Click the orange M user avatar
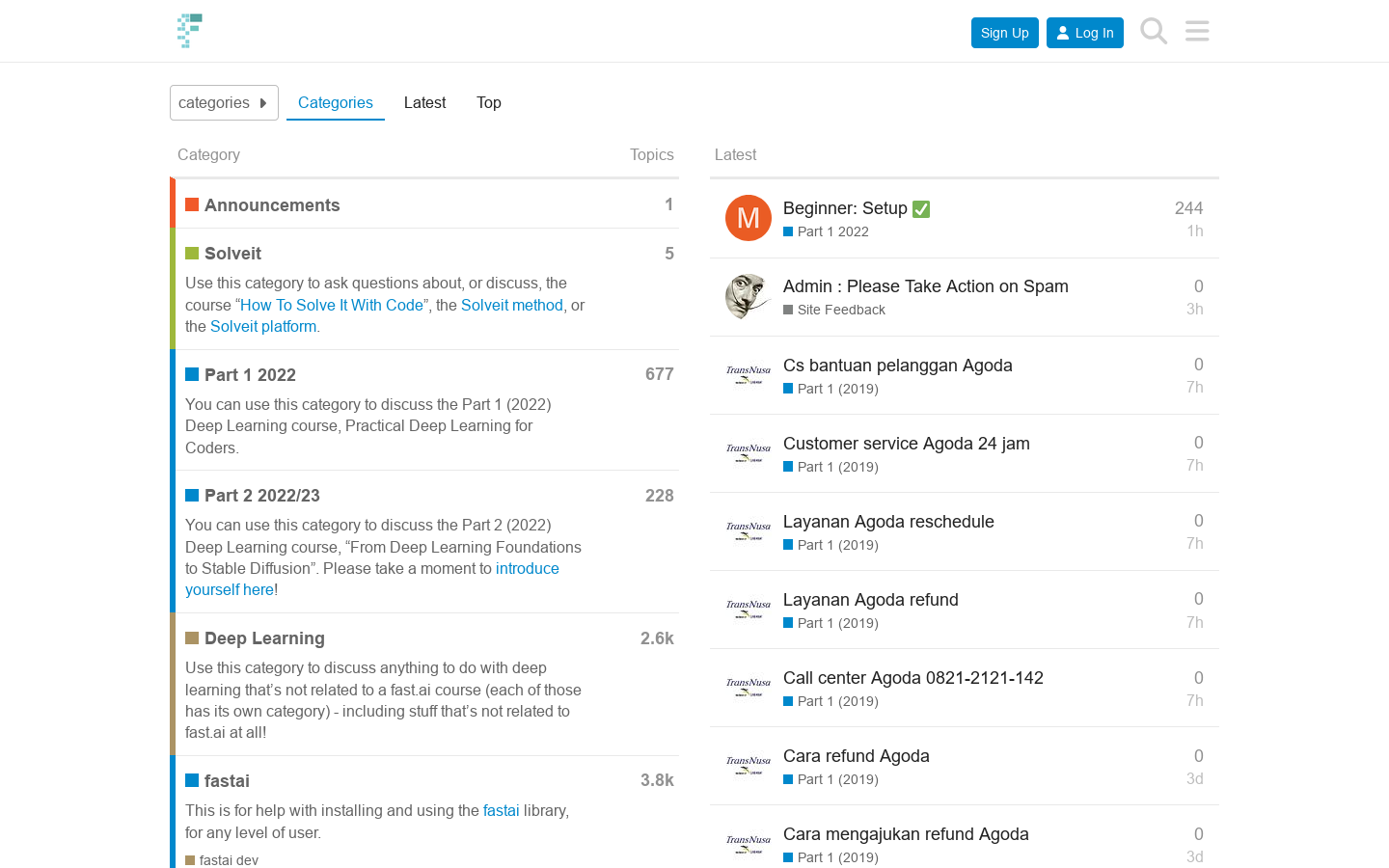The width and height of the screenshot is (1389, 868). click(x=749, y=218)
